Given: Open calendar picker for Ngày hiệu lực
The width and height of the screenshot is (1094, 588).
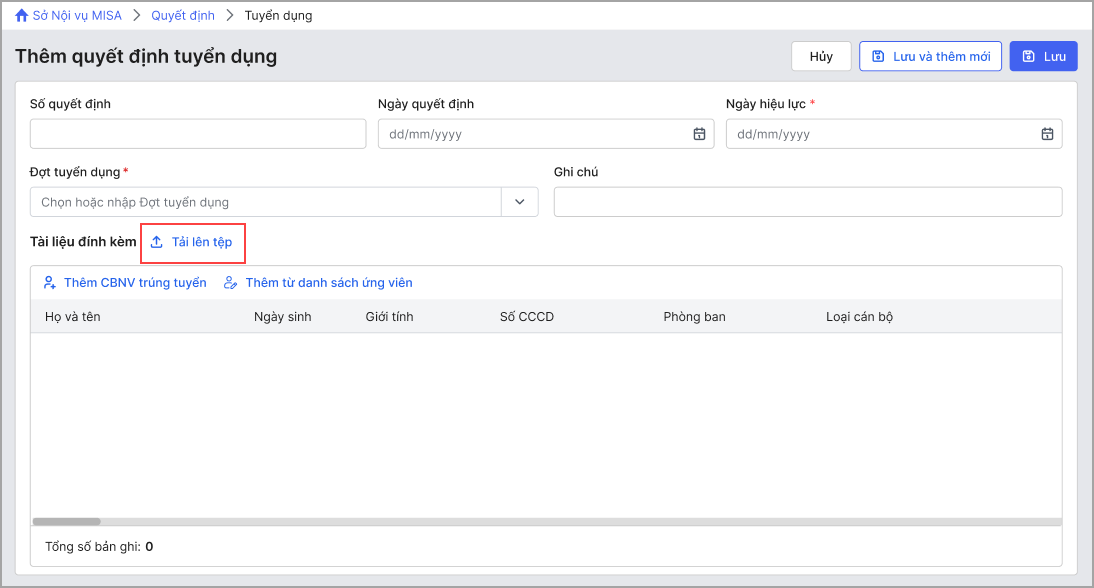Looking at the screenshot, I should click(1047, 134).
